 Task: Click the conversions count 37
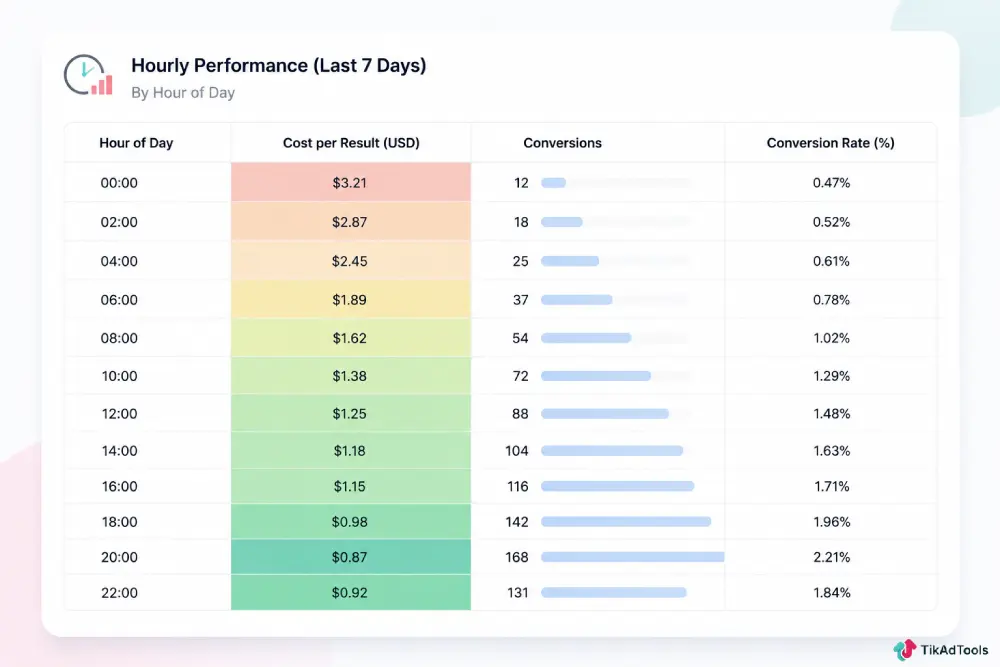(x=520, y=300)
